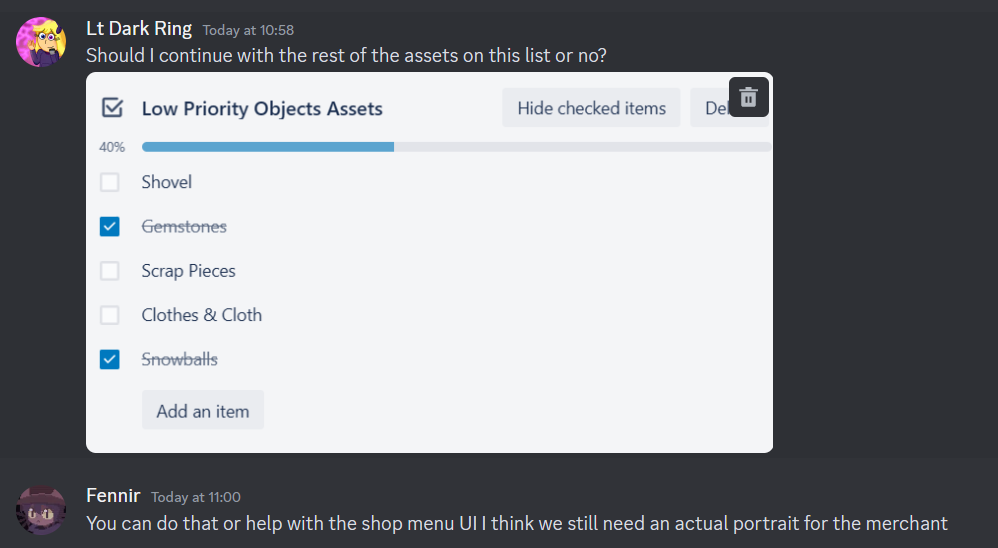Click the partially hidden Delete button

tap(711, 108)
